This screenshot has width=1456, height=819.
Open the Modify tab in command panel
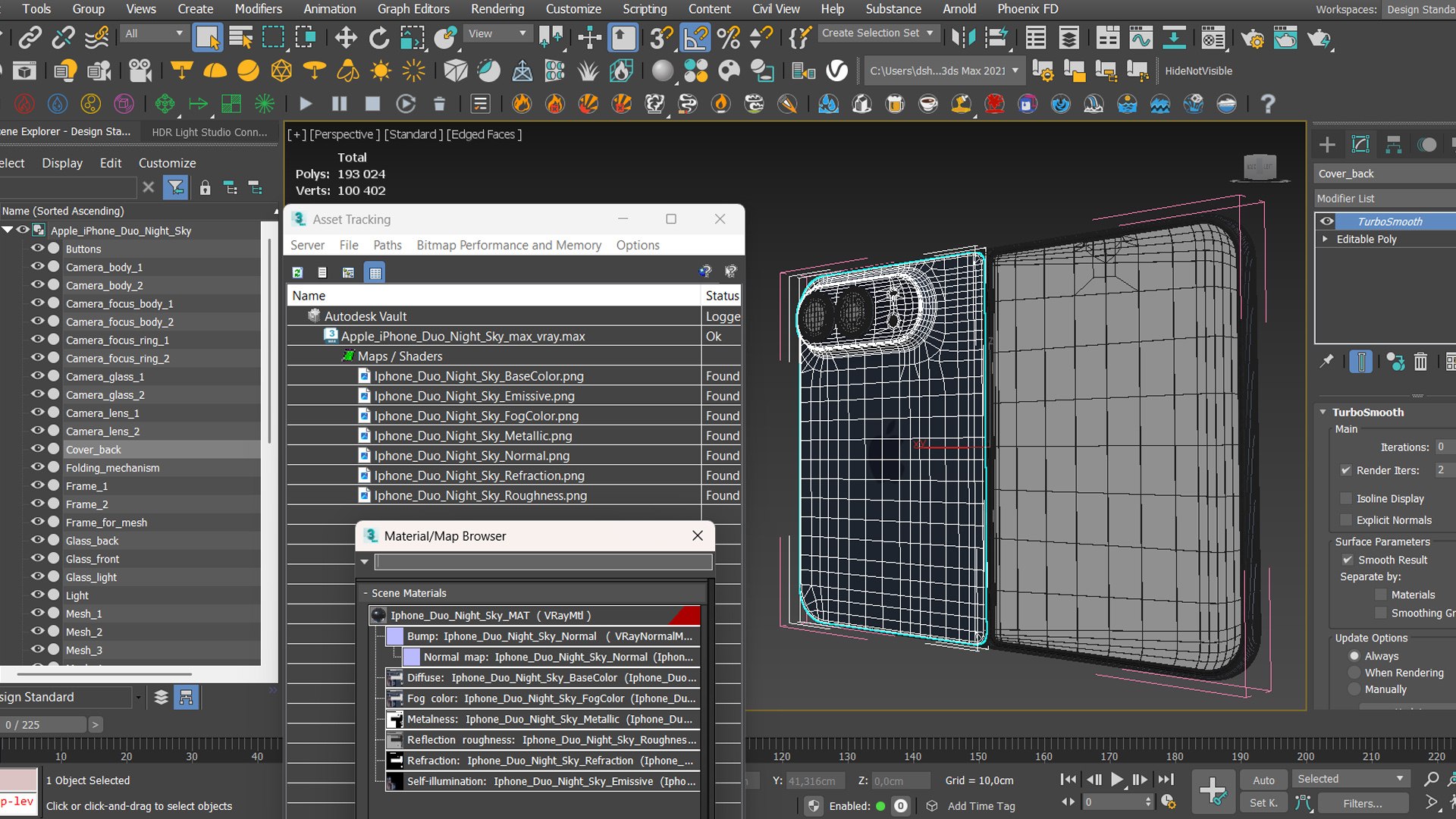(1360, 144)
